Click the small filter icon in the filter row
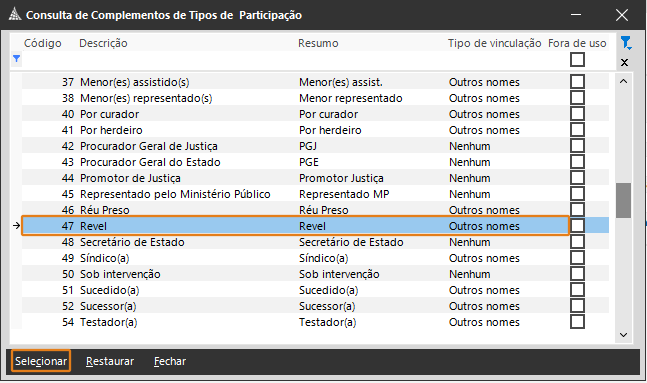This screenshot has height=383, width=647. (17, 59)
